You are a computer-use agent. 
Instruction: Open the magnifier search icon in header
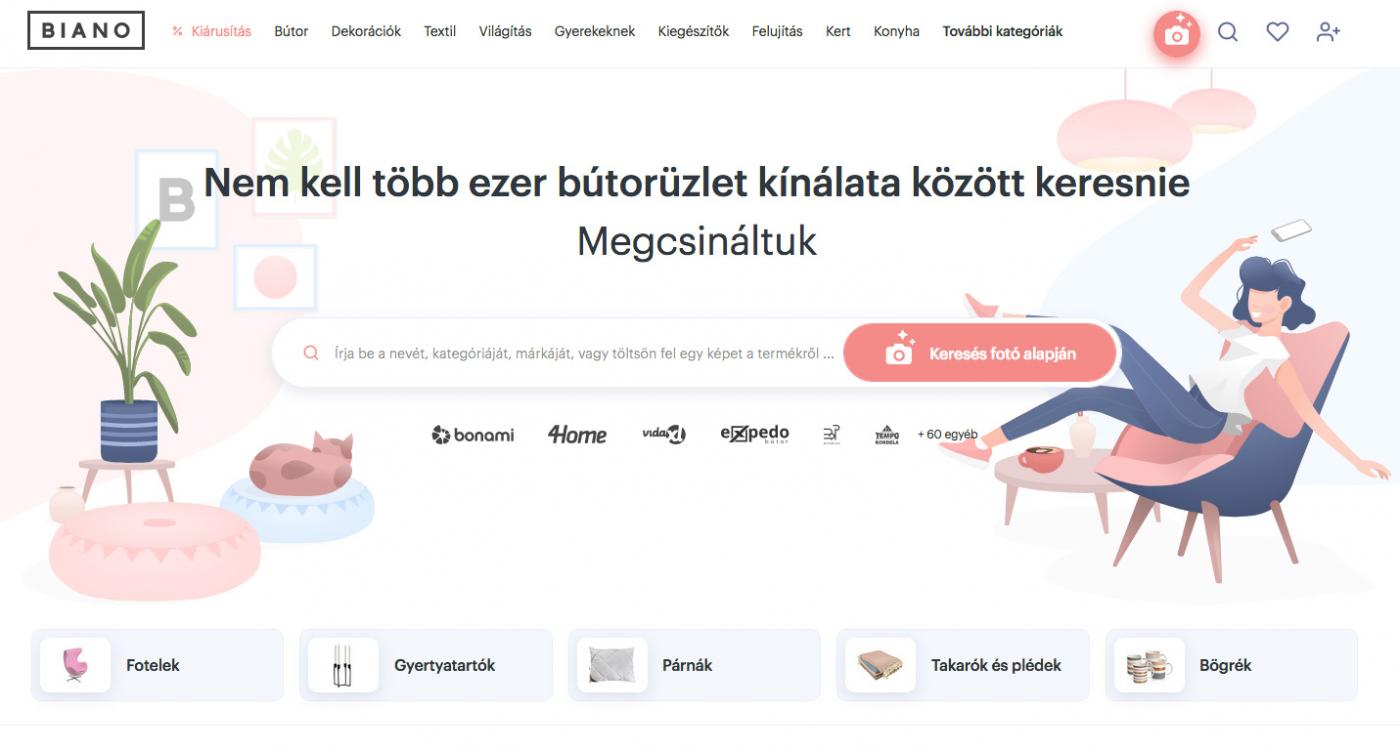[x=1228, y=32]
